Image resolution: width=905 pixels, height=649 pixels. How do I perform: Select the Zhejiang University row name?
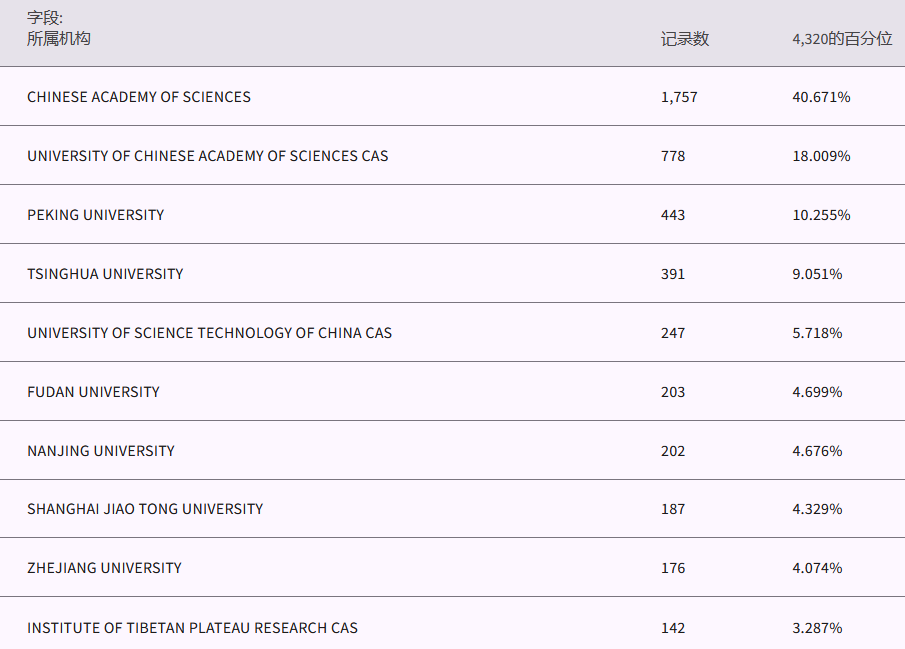pyautogui.click(x=104, y=568)
